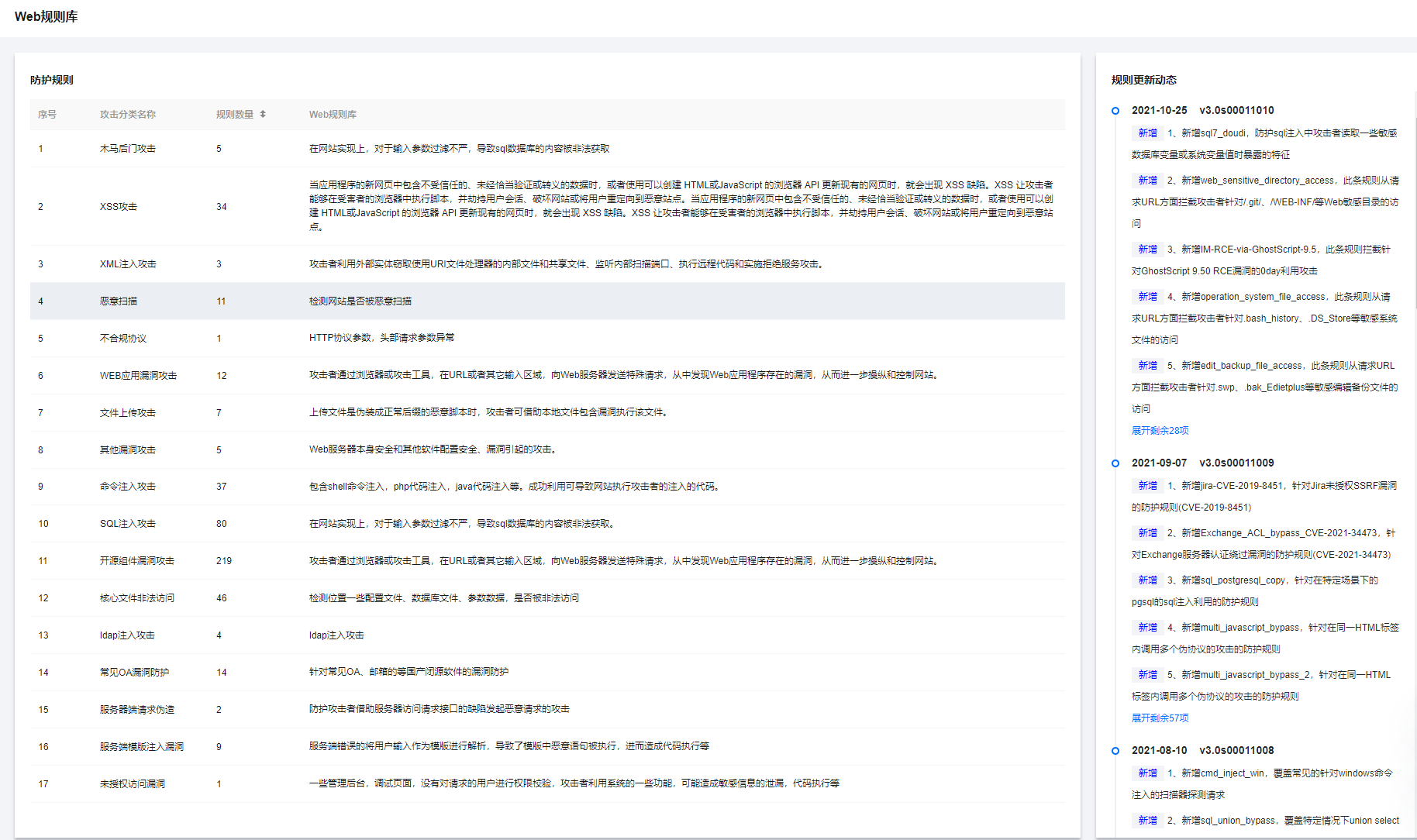1417x840 pixels.
Task: Click rule count 12 for WEB应用漏洞攻击
Action: point(222,376)
